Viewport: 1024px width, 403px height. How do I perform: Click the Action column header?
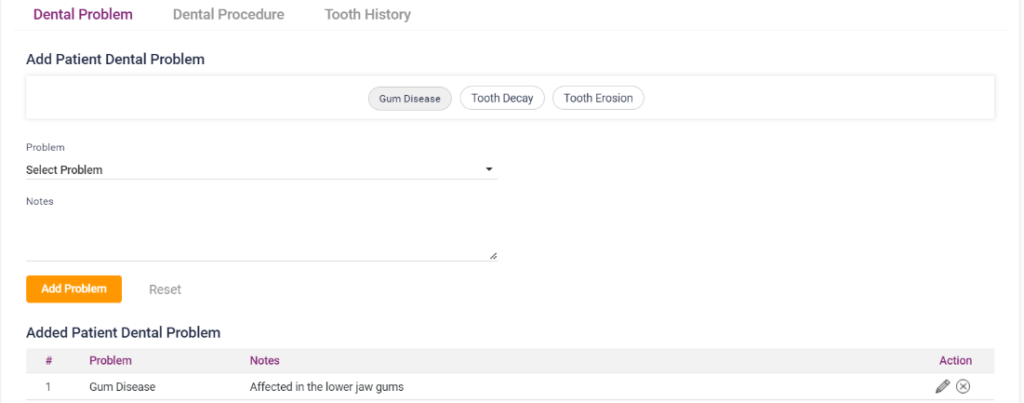(x=955, y=360)
